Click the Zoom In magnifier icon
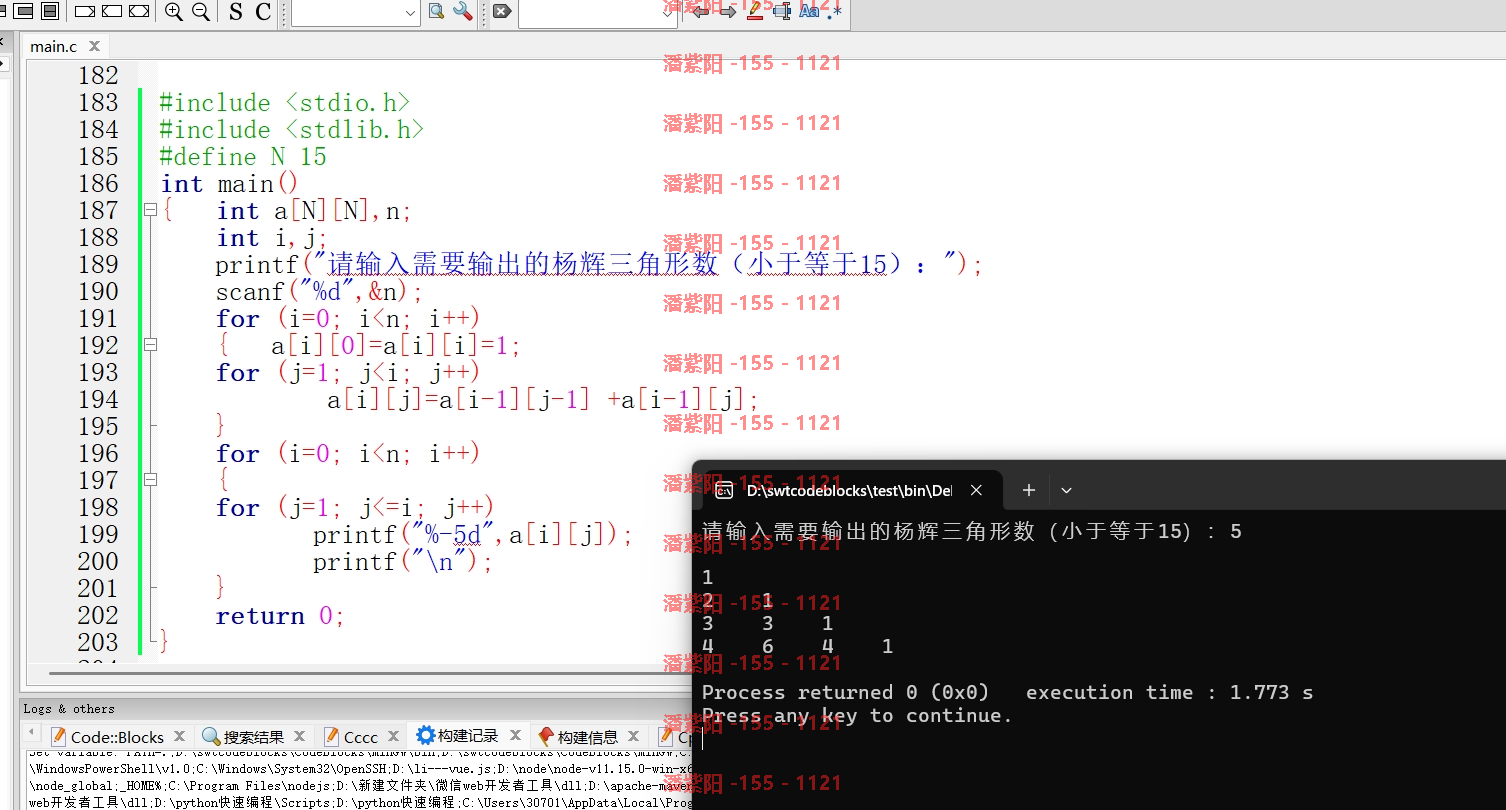 (x=173, y=12)
